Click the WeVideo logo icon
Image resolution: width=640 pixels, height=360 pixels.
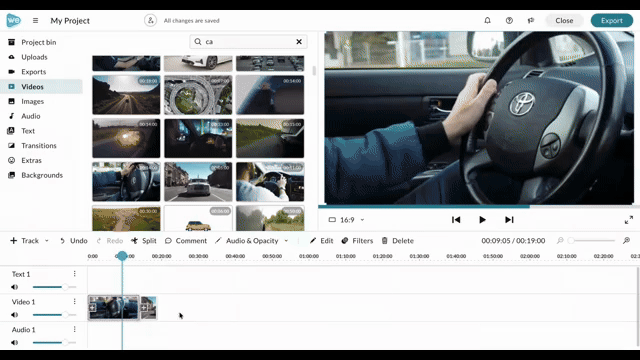pyautogui.click(x=13, y=20)
